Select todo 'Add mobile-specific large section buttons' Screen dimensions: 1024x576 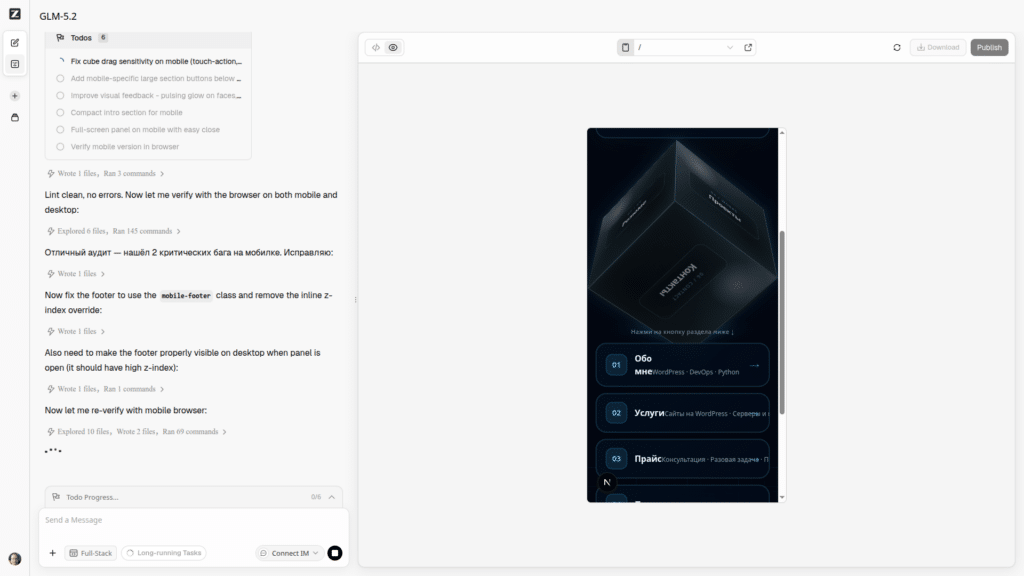149,78
